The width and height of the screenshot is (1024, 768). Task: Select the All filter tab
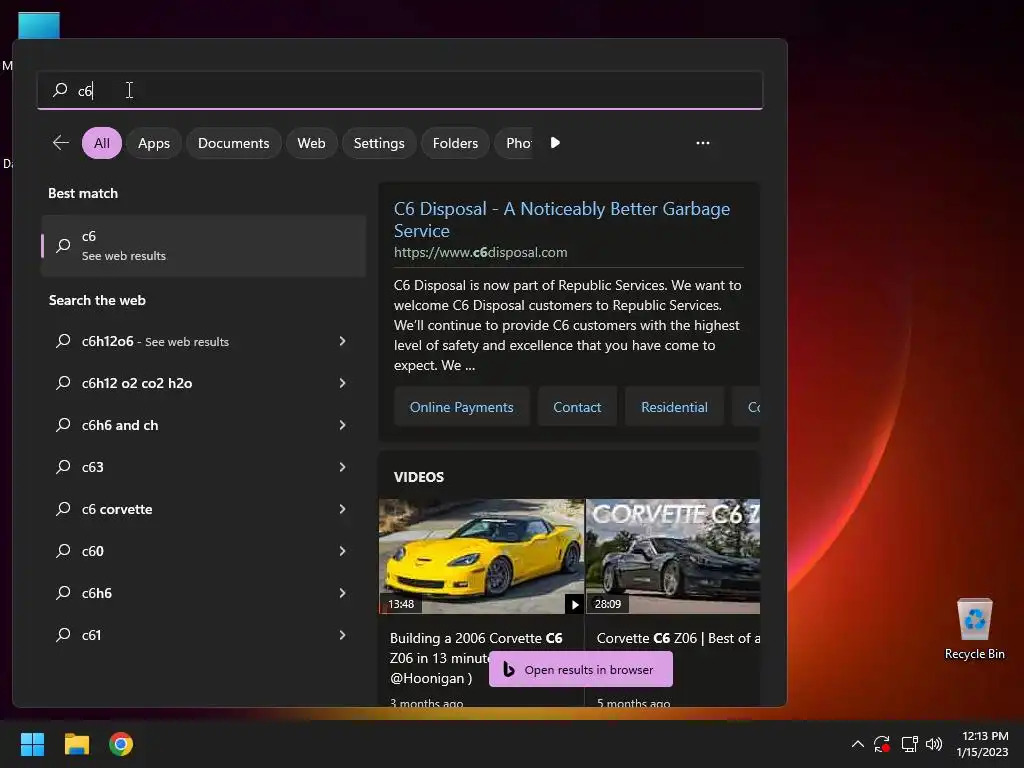point(102,143)
